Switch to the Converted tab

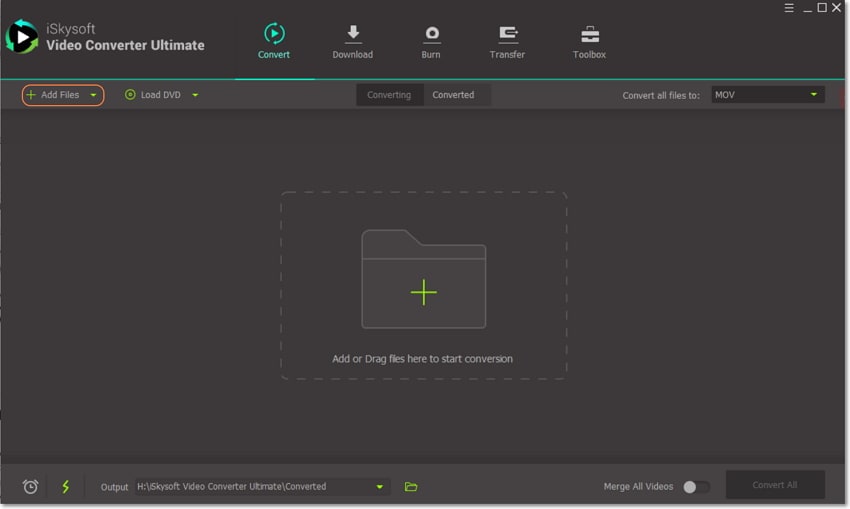[453, 95]
